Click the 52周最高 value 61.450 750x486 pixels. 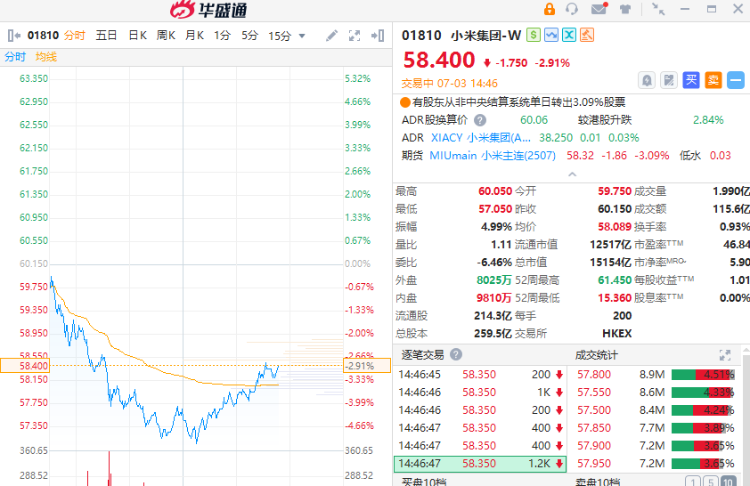tap(615, 280)
